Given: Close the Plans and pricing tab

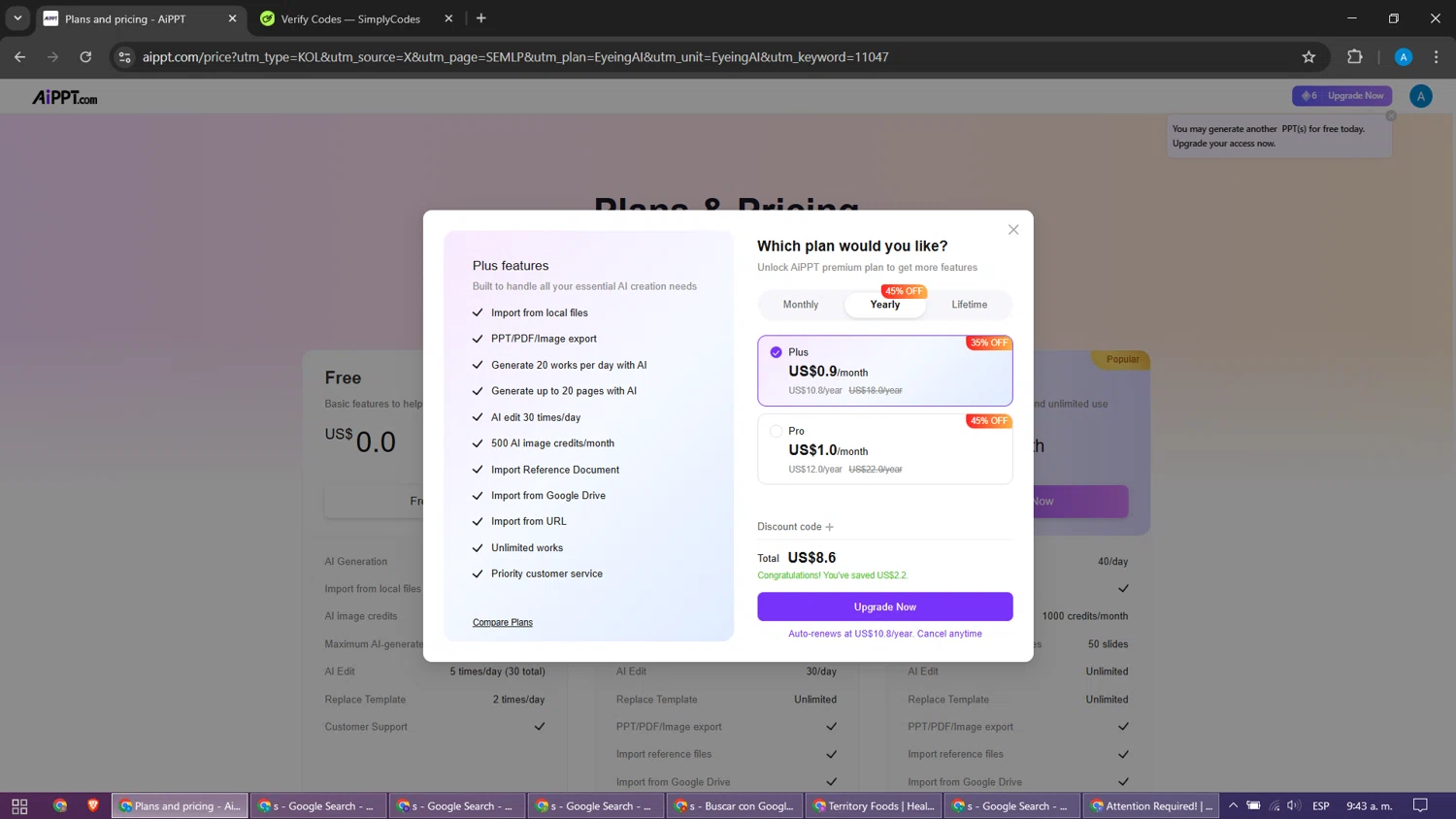Looking at the screenshot, I should [x=232, y=18].
